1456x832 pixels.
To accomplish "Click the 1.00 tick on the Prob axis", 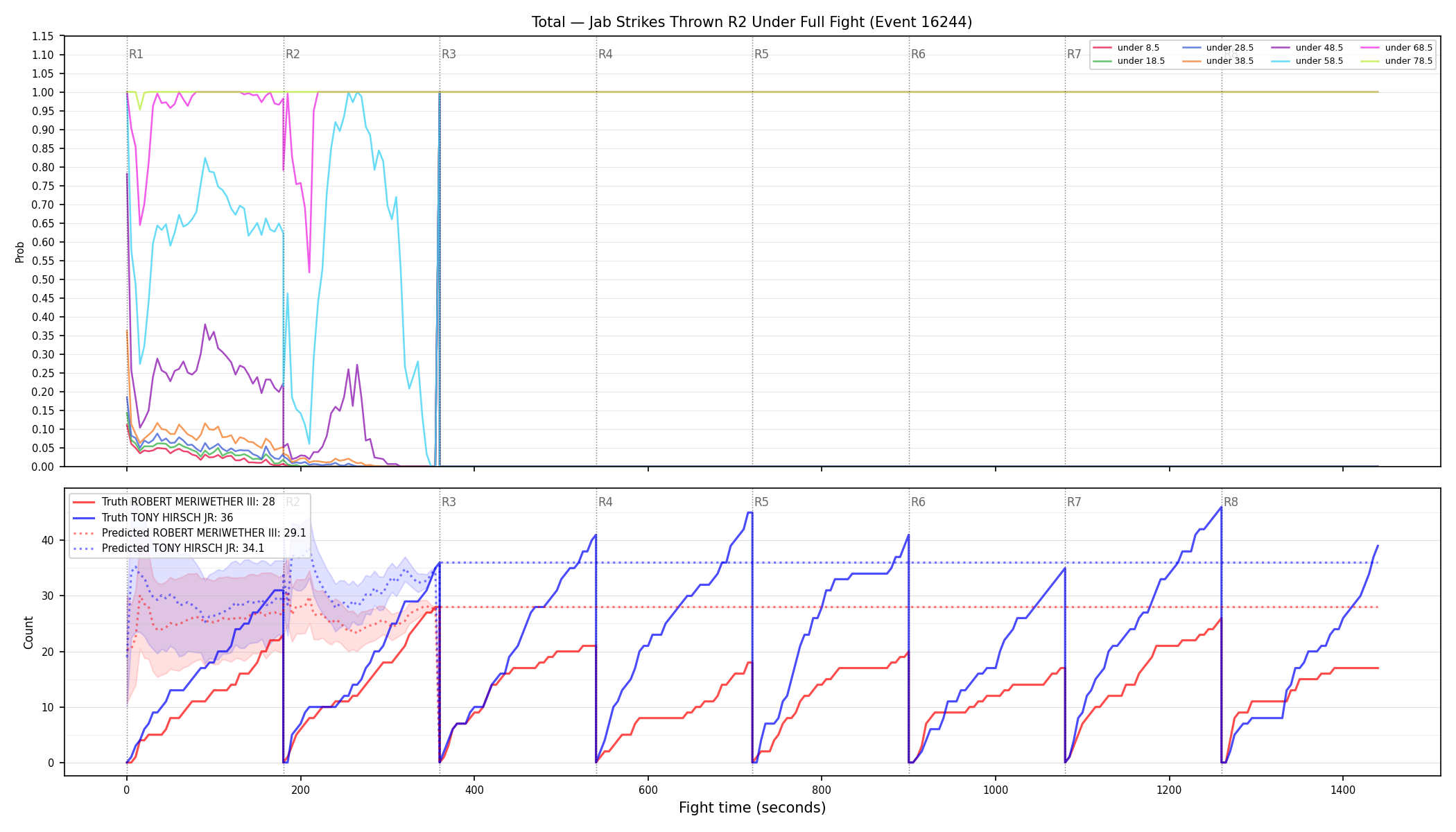I will click(x=43, y=92).
